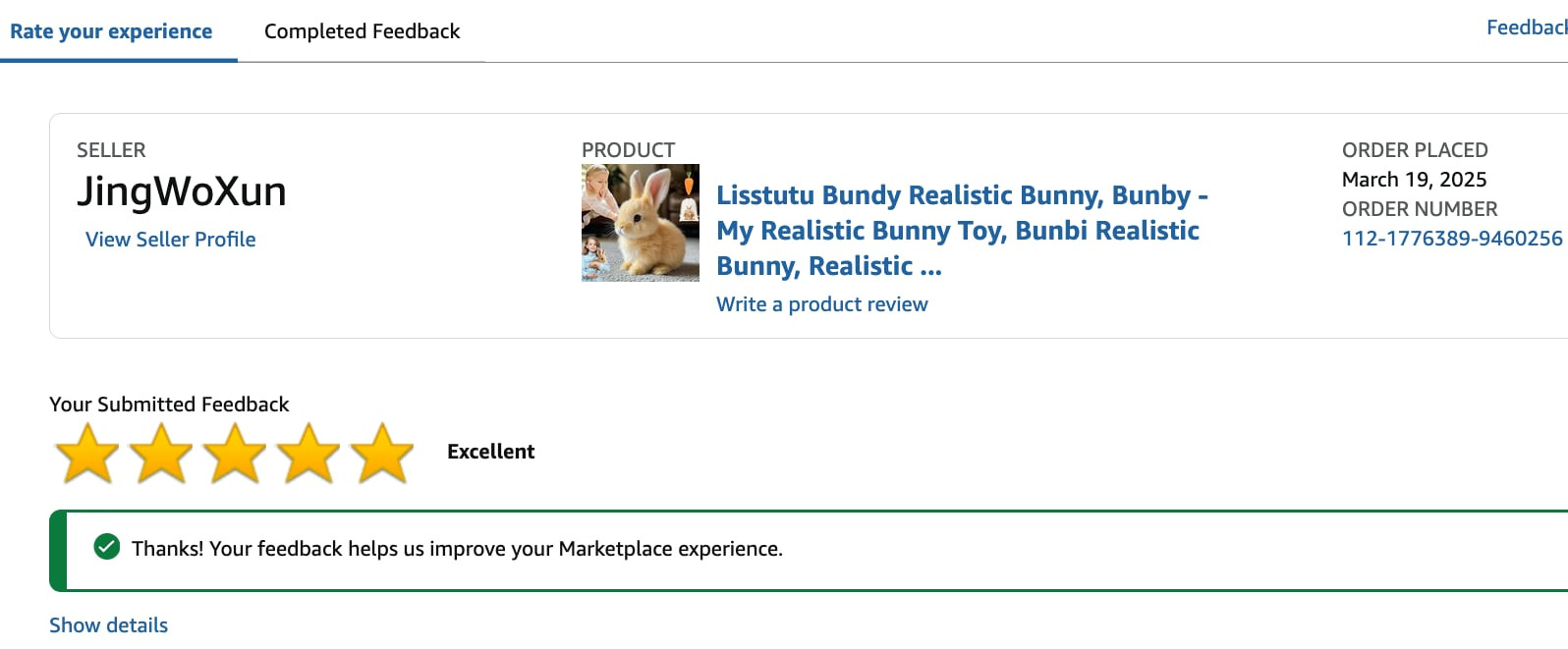Click the Feedback link at top right
The height and width of the screenshot is (649, 1568).
click(x=1526, y=27)
